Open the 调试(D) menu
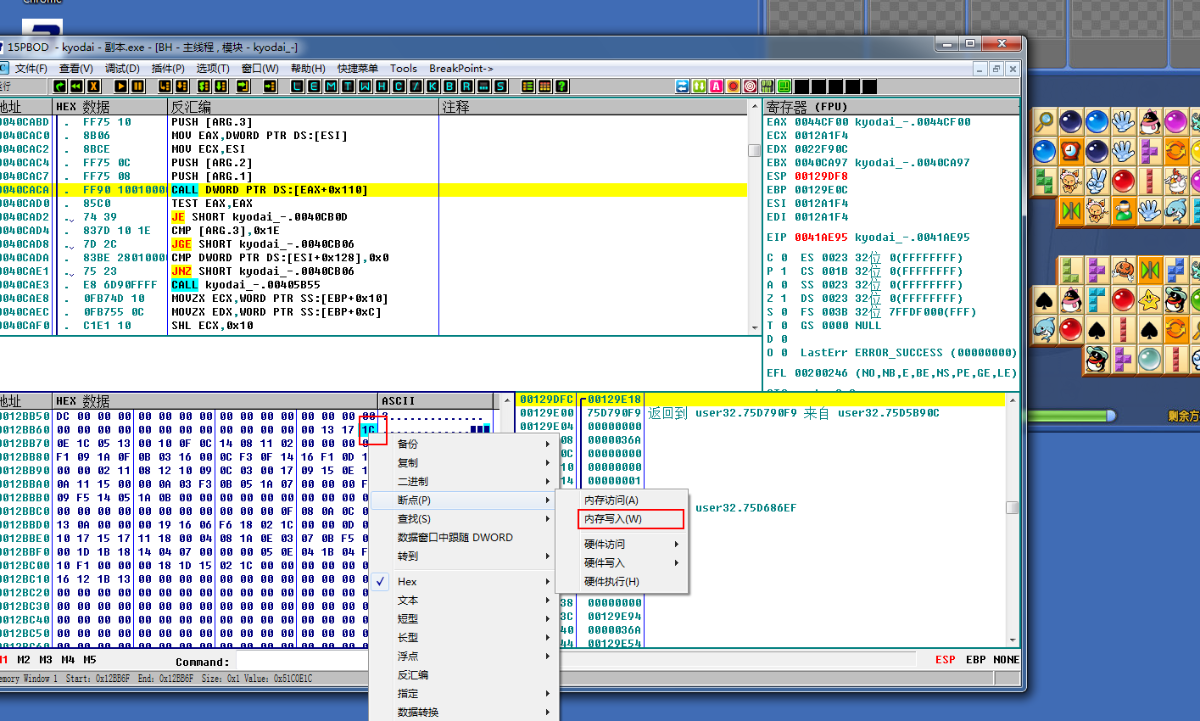1200x721 pixels. point(122,68)
